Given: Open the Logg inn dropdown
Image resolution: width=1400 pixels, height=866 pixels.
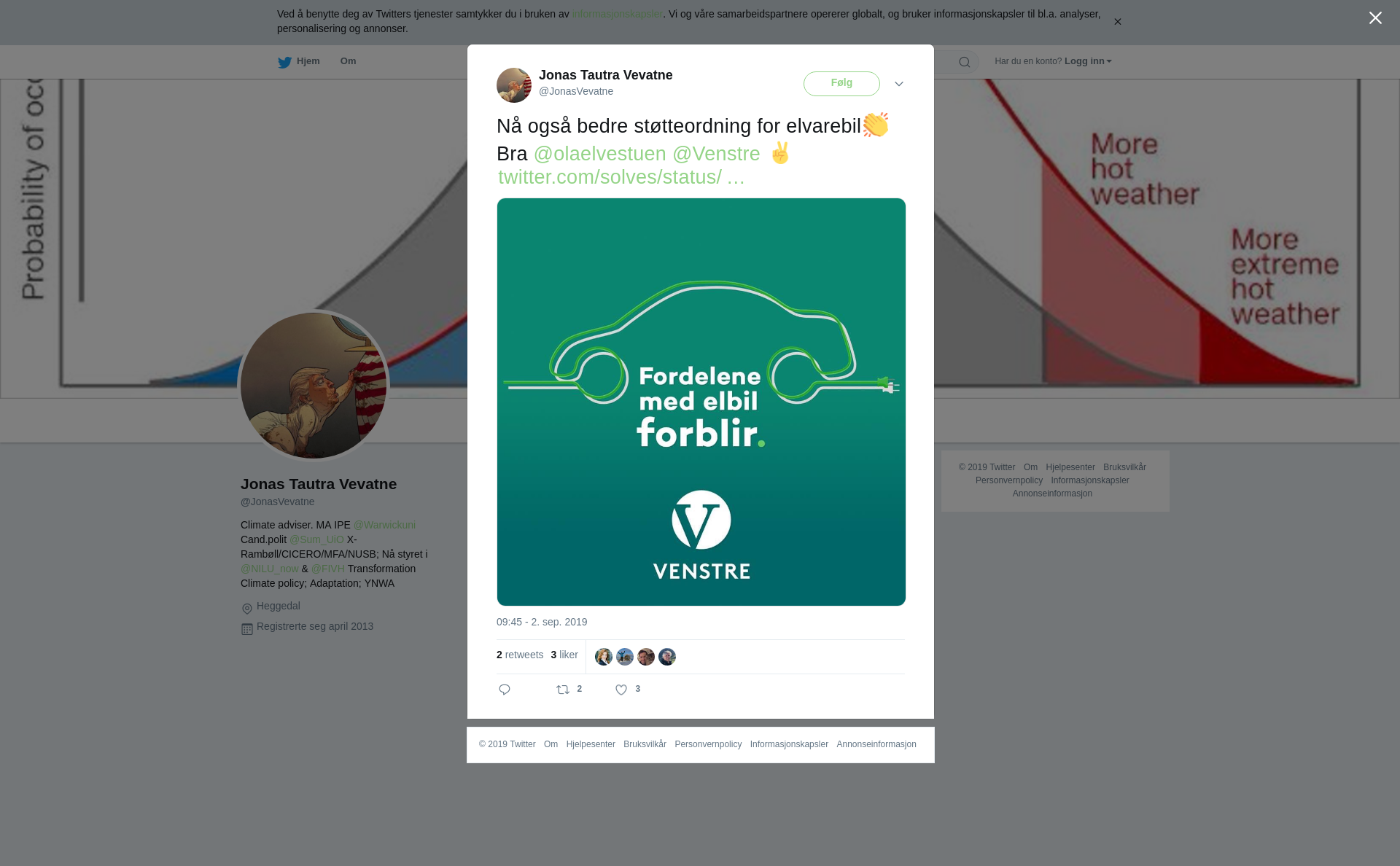Looking at the screenshot, I should click(1088, 61).
